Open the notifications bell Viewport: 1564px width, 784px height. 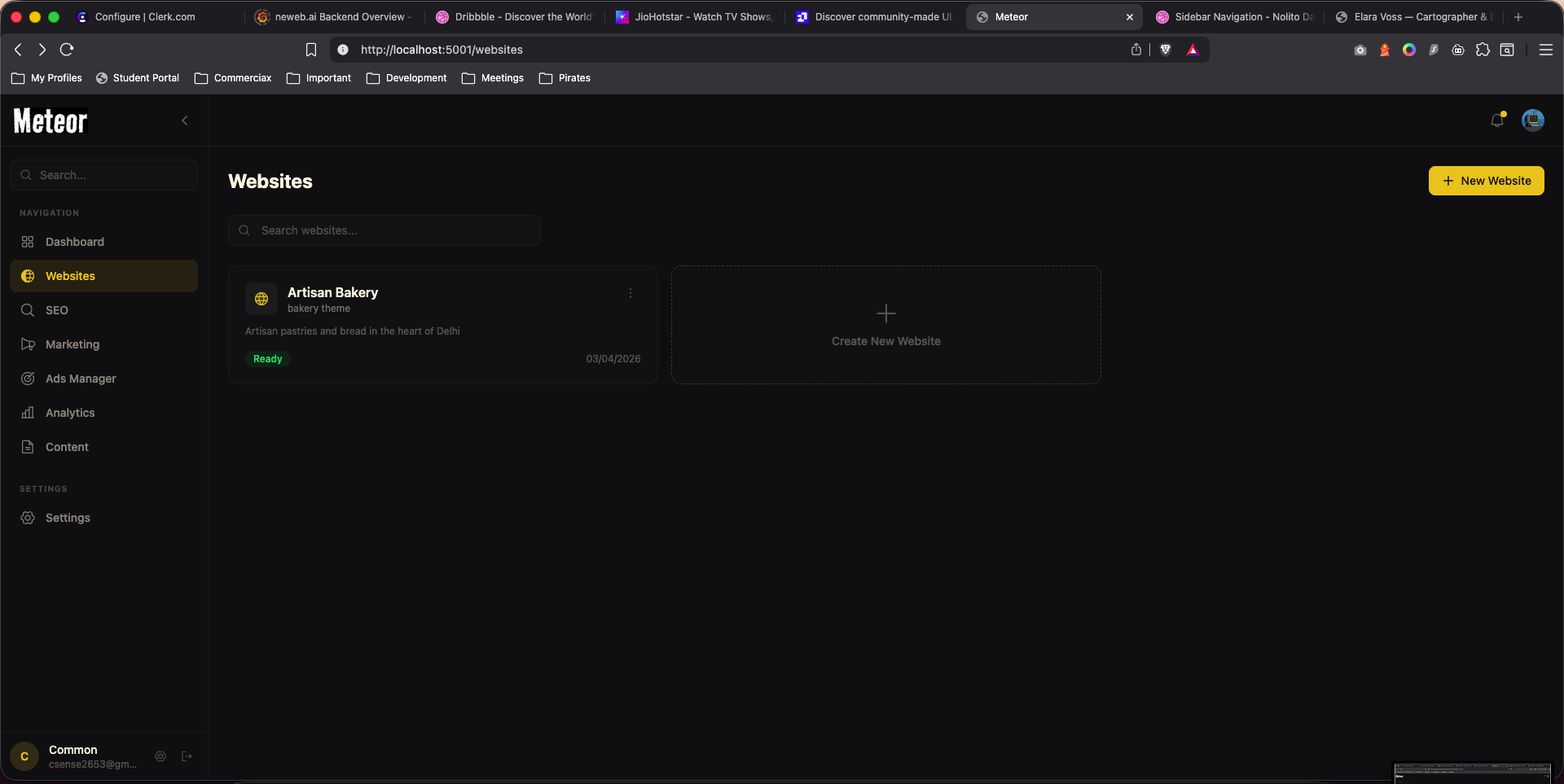(1497, 120)
